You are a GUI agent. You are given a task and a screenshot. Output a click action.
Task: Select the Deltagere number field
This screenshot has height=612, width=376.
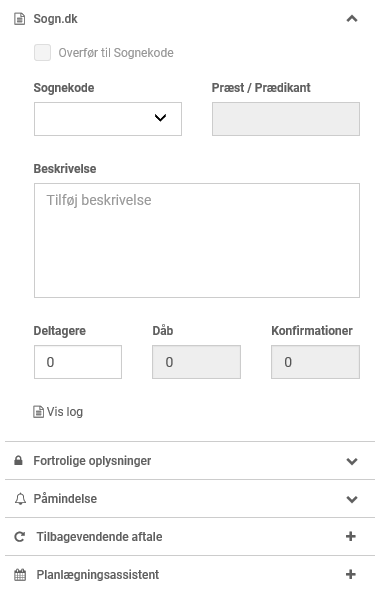(x=78, y=362)
